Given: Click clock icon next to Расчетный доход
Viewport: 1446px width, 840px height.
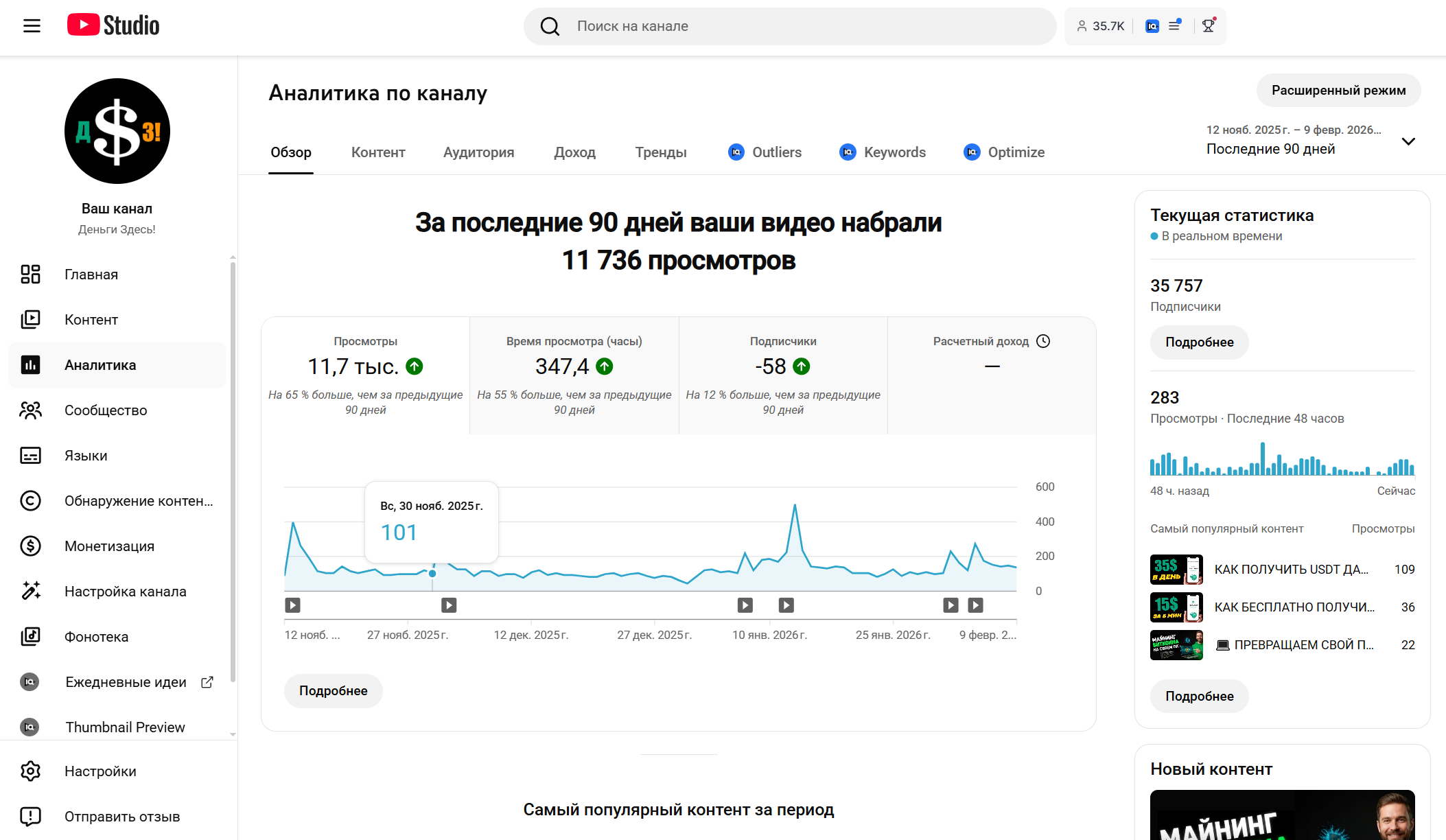Looking at the screenshot, I should 1043,341.
